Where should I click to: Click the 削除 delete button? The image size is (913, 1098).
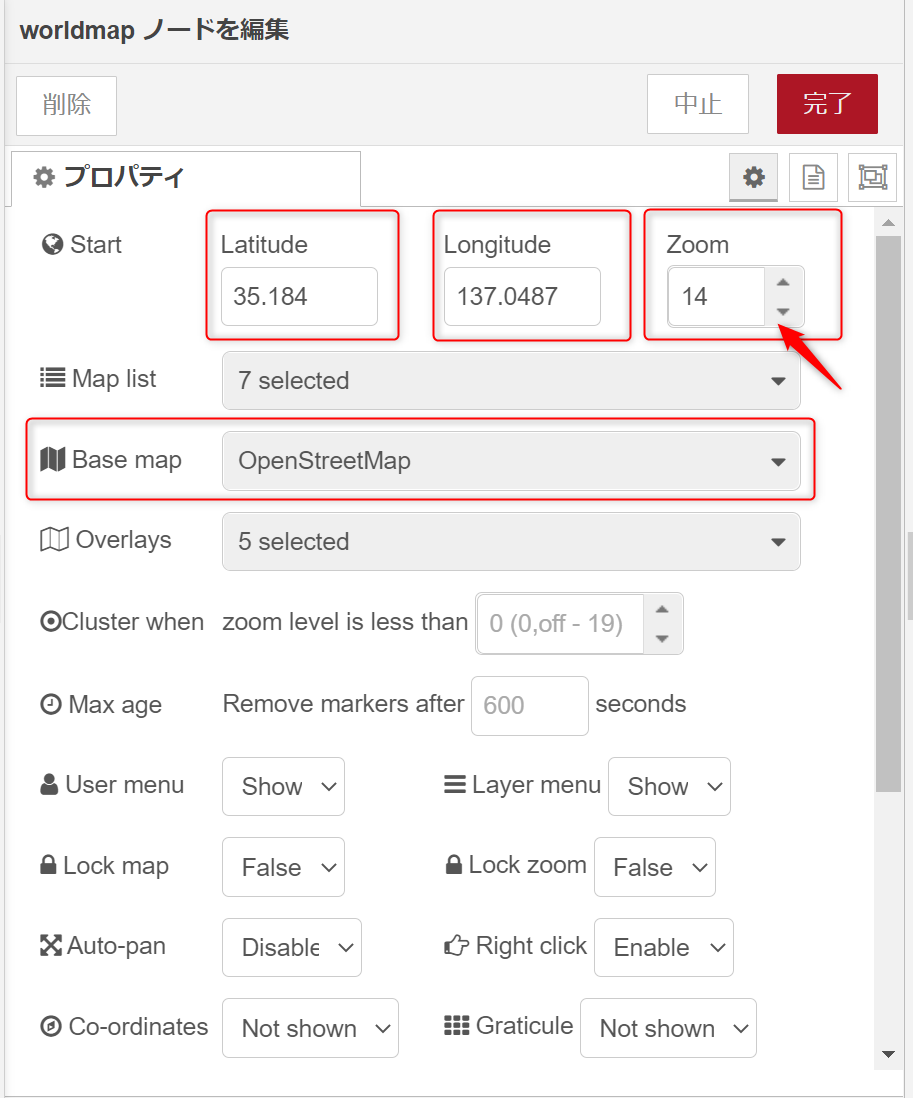coord(67,105)
